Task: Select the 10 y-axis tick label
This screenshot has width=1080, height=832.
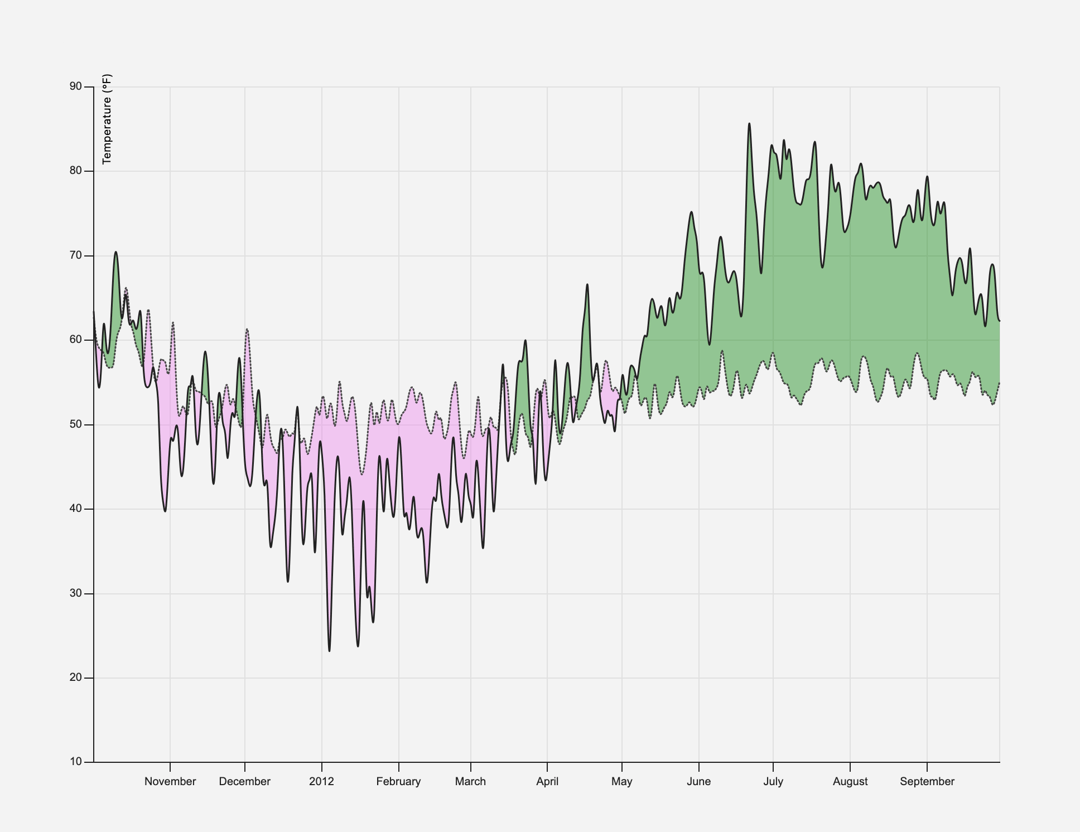Action: 75,762
